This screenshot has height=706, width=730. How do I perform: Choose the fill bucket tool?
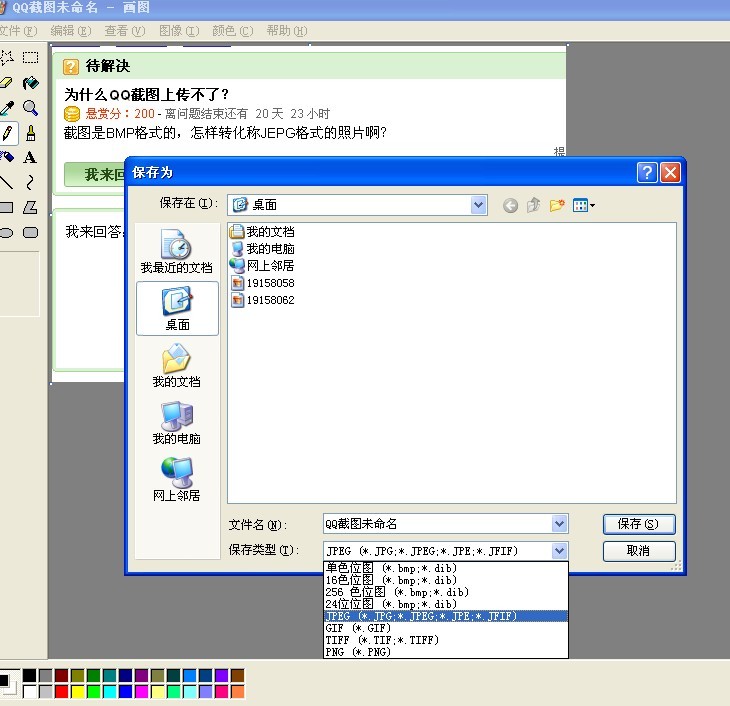click(x=31, y=83)
